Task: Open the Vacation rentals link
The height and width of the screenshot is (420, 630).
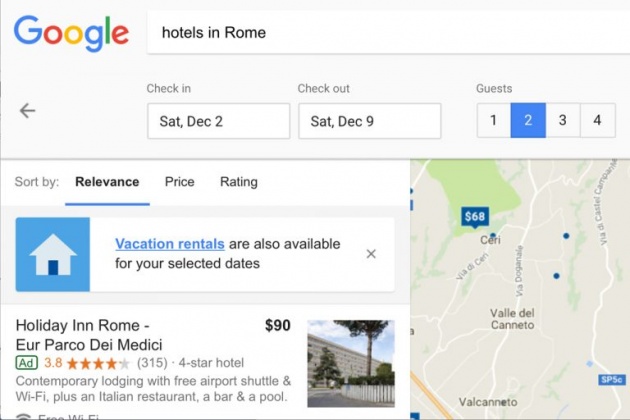Action: click(x=170, y=244)
